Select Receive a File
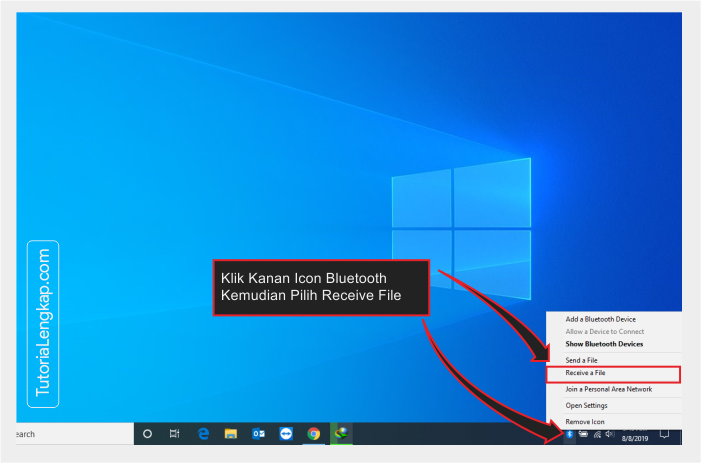This screenshot has height=463, width=701. [613, 375]
